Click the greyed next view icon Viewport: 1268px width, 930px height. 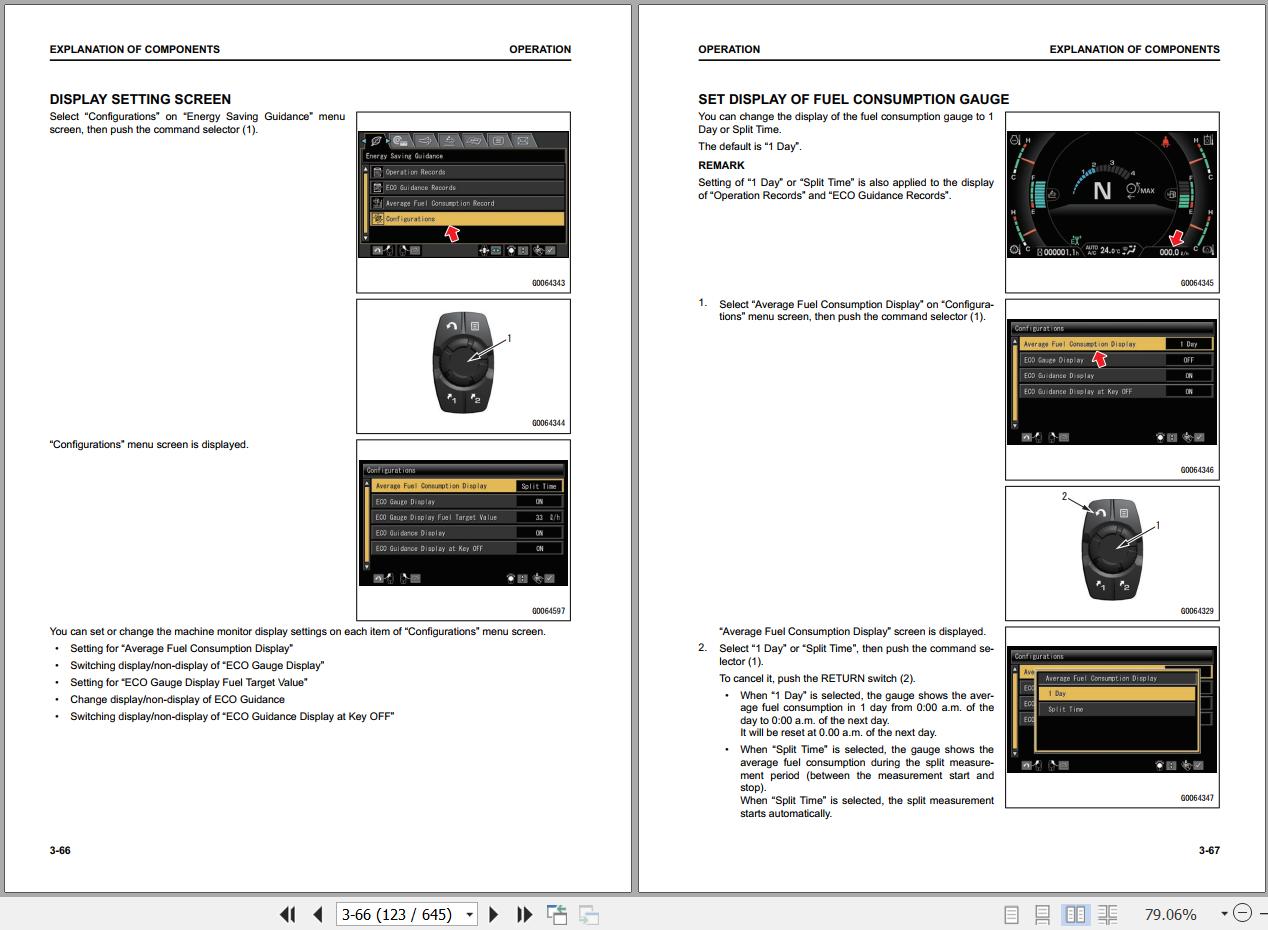(589, 914)
